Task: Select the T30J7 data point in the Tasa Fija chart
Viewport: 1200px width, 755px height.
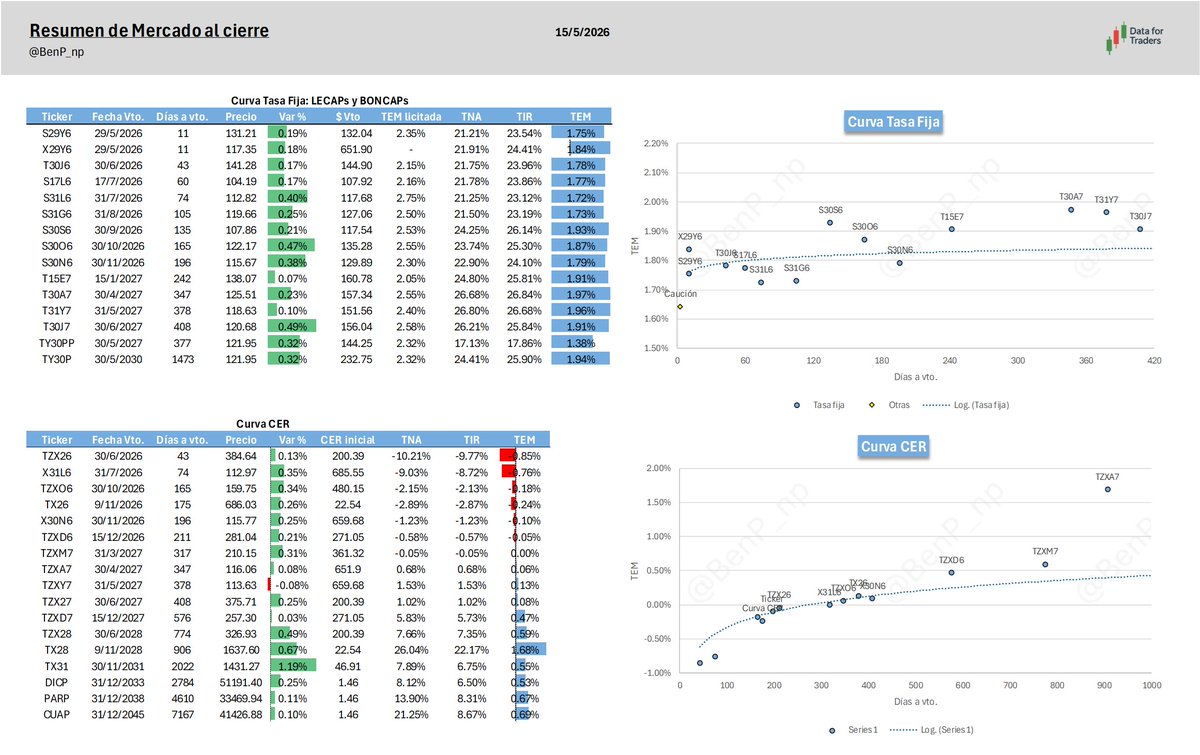Action: coord(1140,229)
